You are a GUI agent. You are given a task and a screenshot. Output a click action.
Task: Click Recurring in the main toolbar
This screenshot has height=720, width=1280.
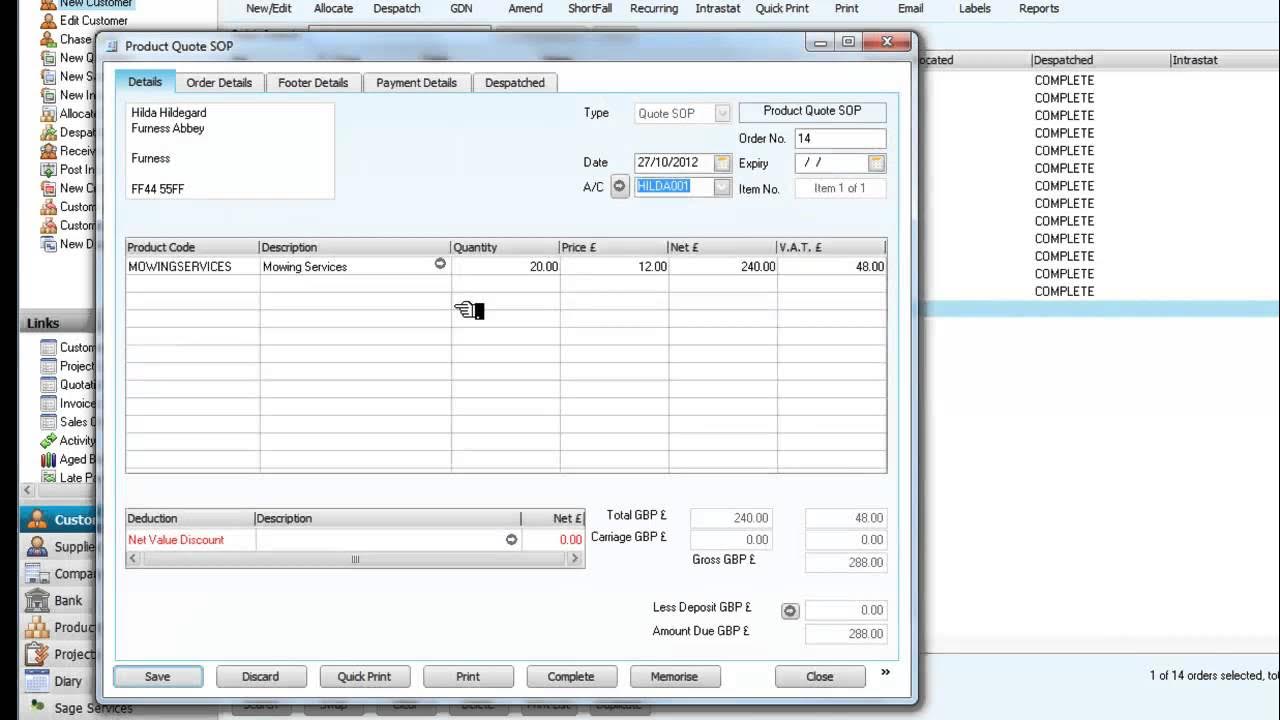(x=654, y=8)
